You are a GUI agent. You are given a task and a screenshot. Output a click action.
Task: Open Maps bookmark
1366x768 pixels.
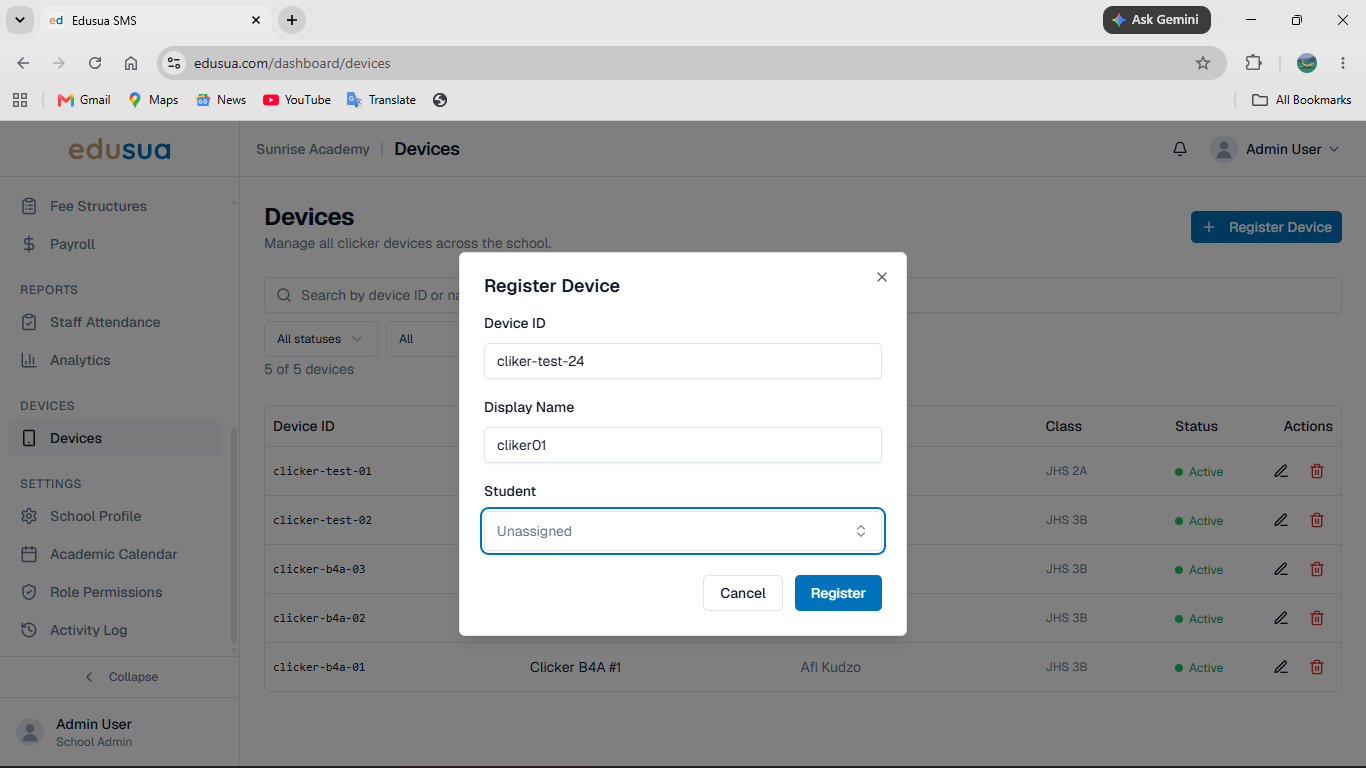pyautogui.click(x=153, y=100)
